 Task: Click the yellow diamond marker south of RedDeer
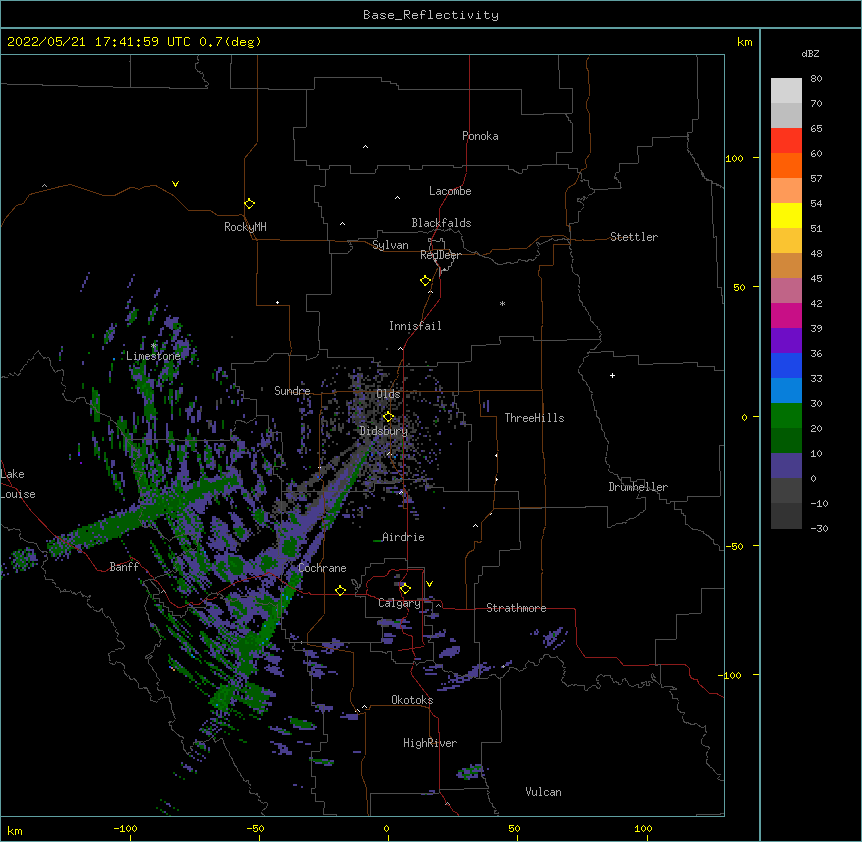tap(426, 281)
